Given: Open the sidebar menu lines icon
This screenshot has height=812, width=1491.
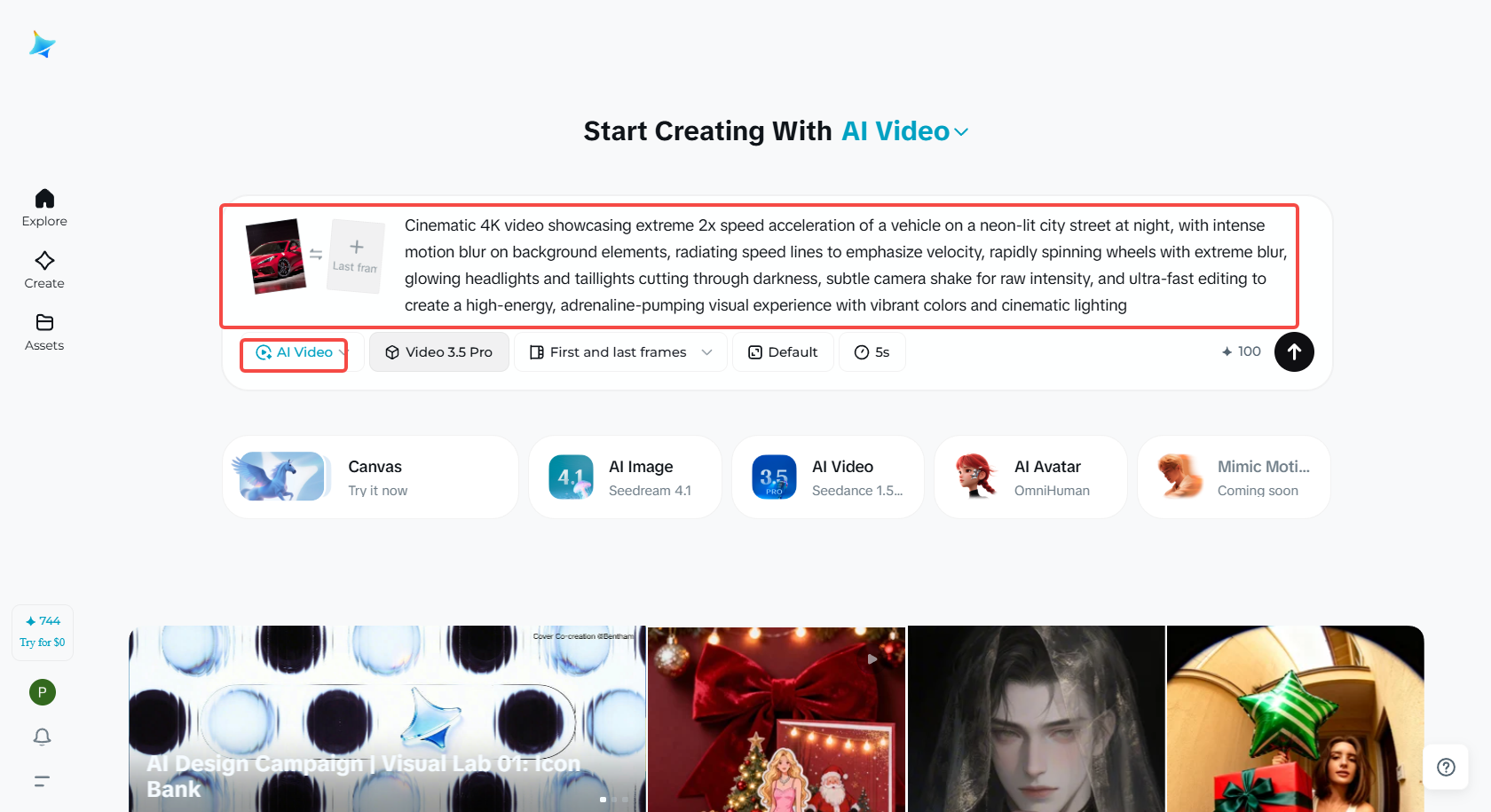Looking at the screenshot, I should [x=43, y=781].
